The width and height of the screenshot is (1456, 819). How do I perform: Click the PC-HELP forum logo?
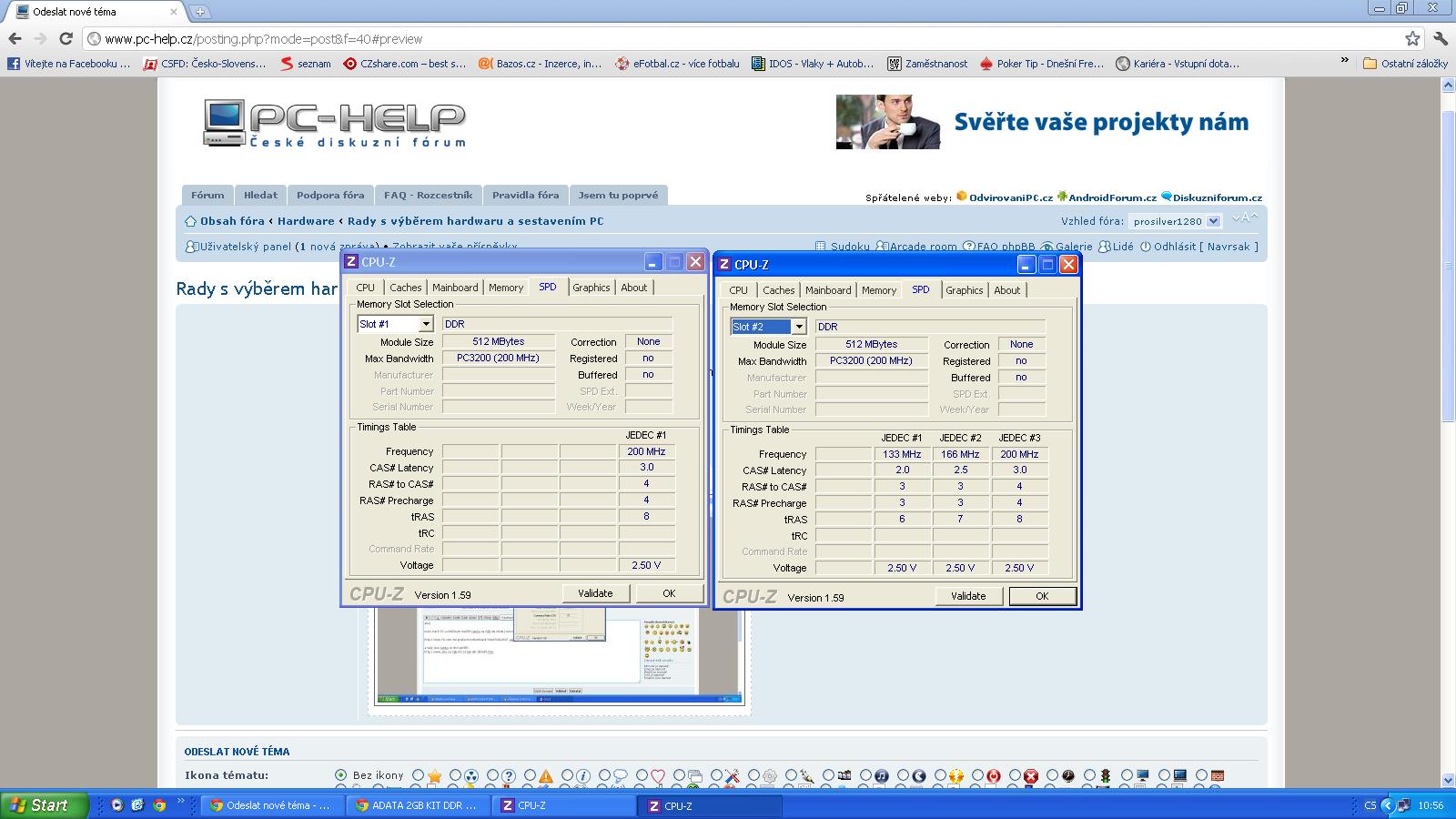coord(335,124)
